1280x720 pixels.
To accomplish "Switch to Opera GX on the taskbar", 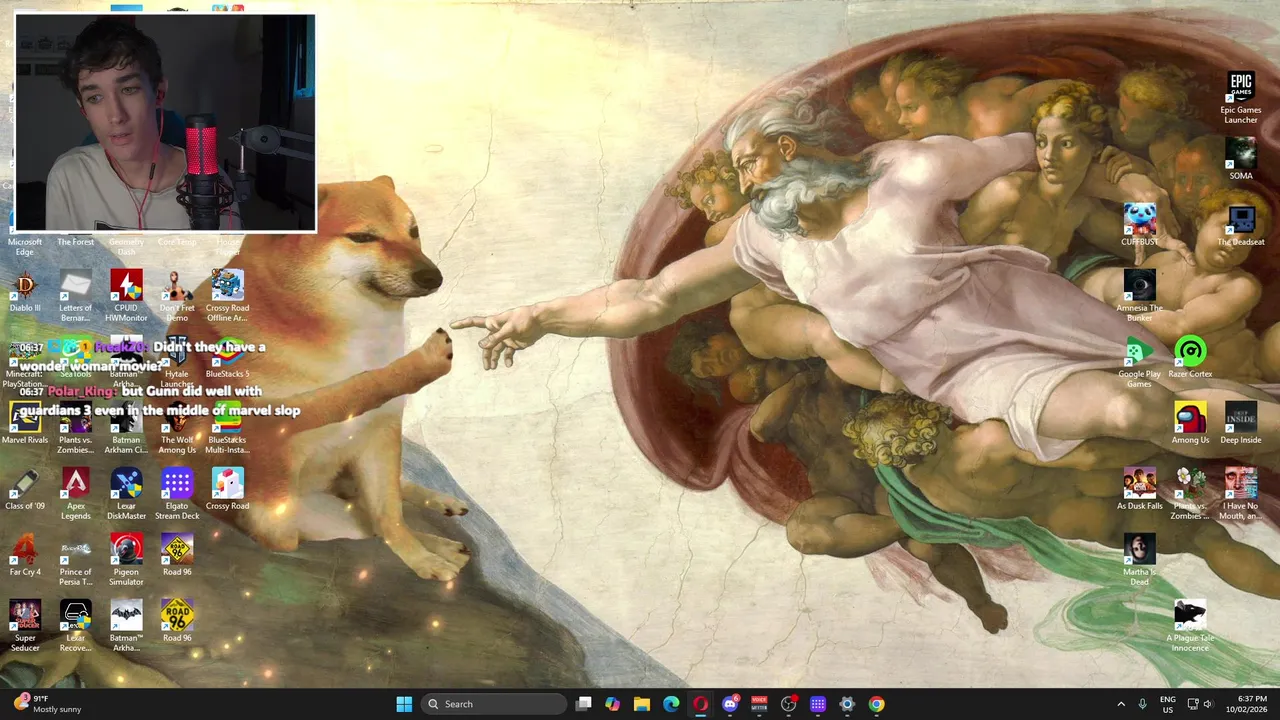I will (700, 704).
